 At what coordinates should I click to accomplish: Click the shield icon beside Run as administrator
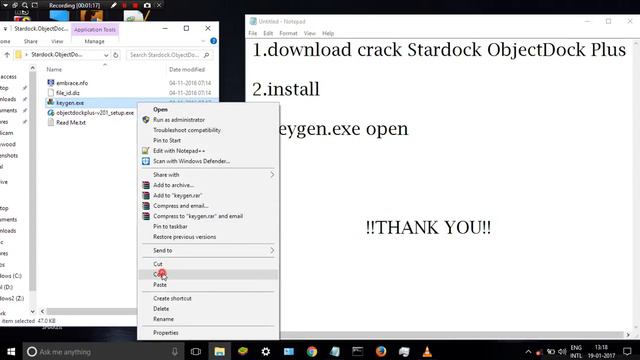(146, 120)
